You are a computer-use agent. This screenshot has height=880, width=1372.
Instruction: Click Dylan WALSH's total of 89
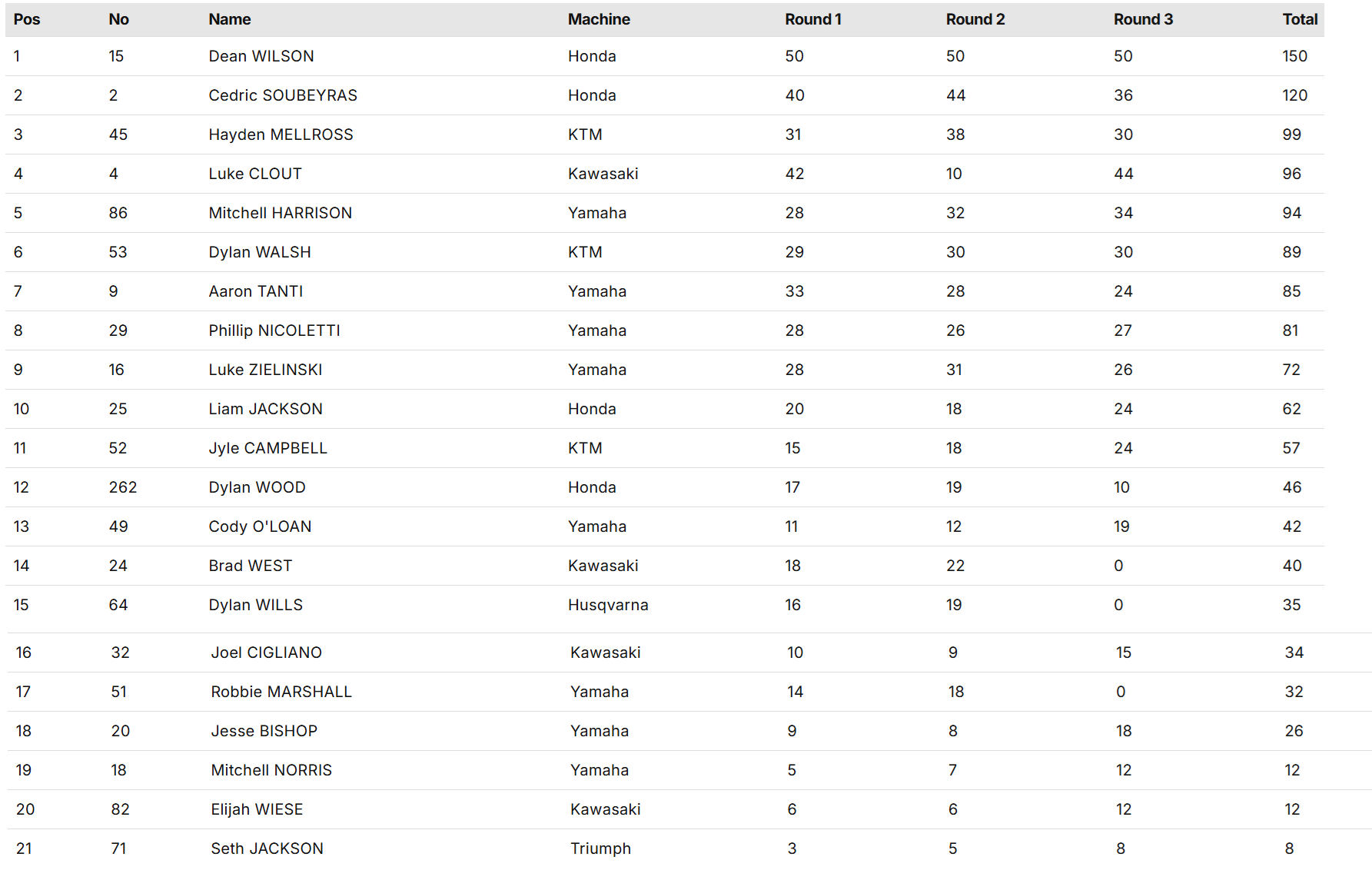point(1291,253)
